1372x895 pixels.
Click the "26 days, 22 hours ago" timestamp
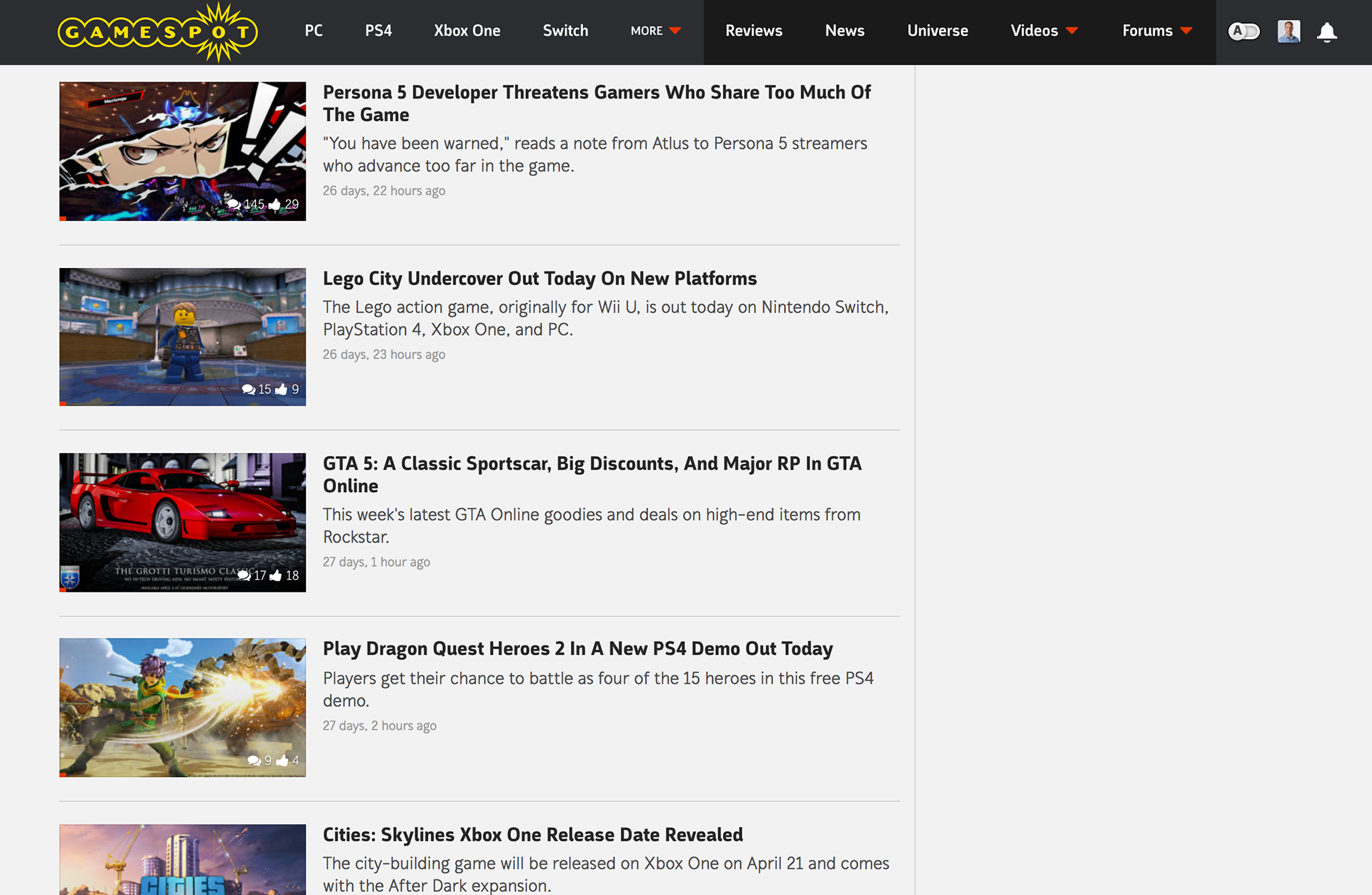coord(384,191)
